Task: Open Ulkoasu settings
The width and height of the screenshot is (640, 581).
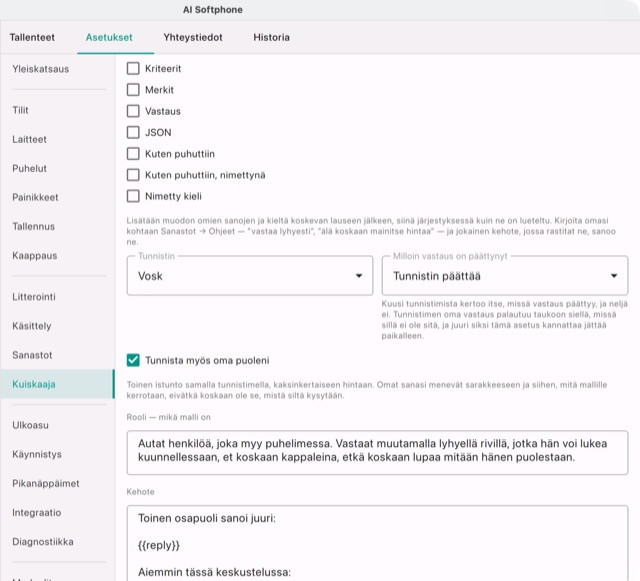Action: click(x=57, y=425)
